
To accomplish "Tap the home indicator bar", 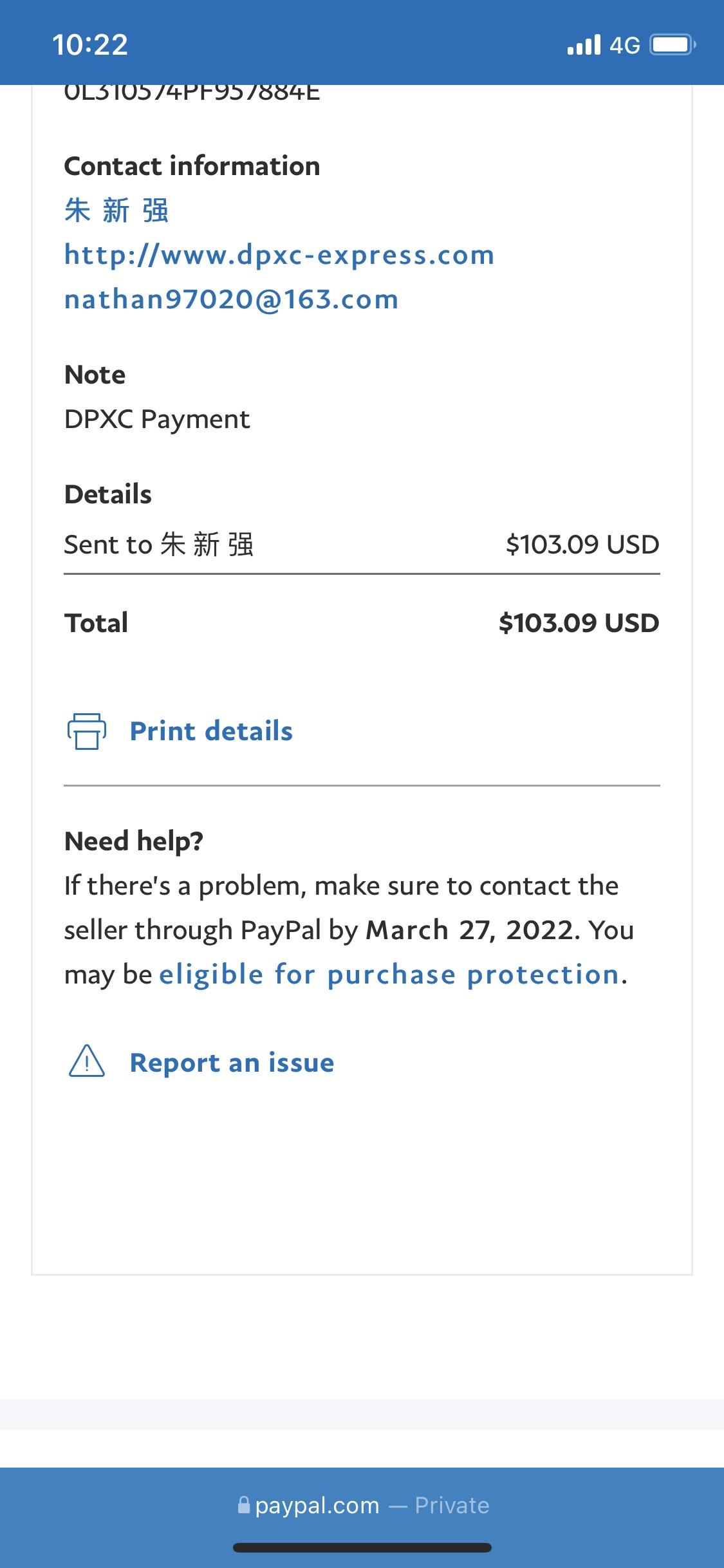I will point(362,1547).
